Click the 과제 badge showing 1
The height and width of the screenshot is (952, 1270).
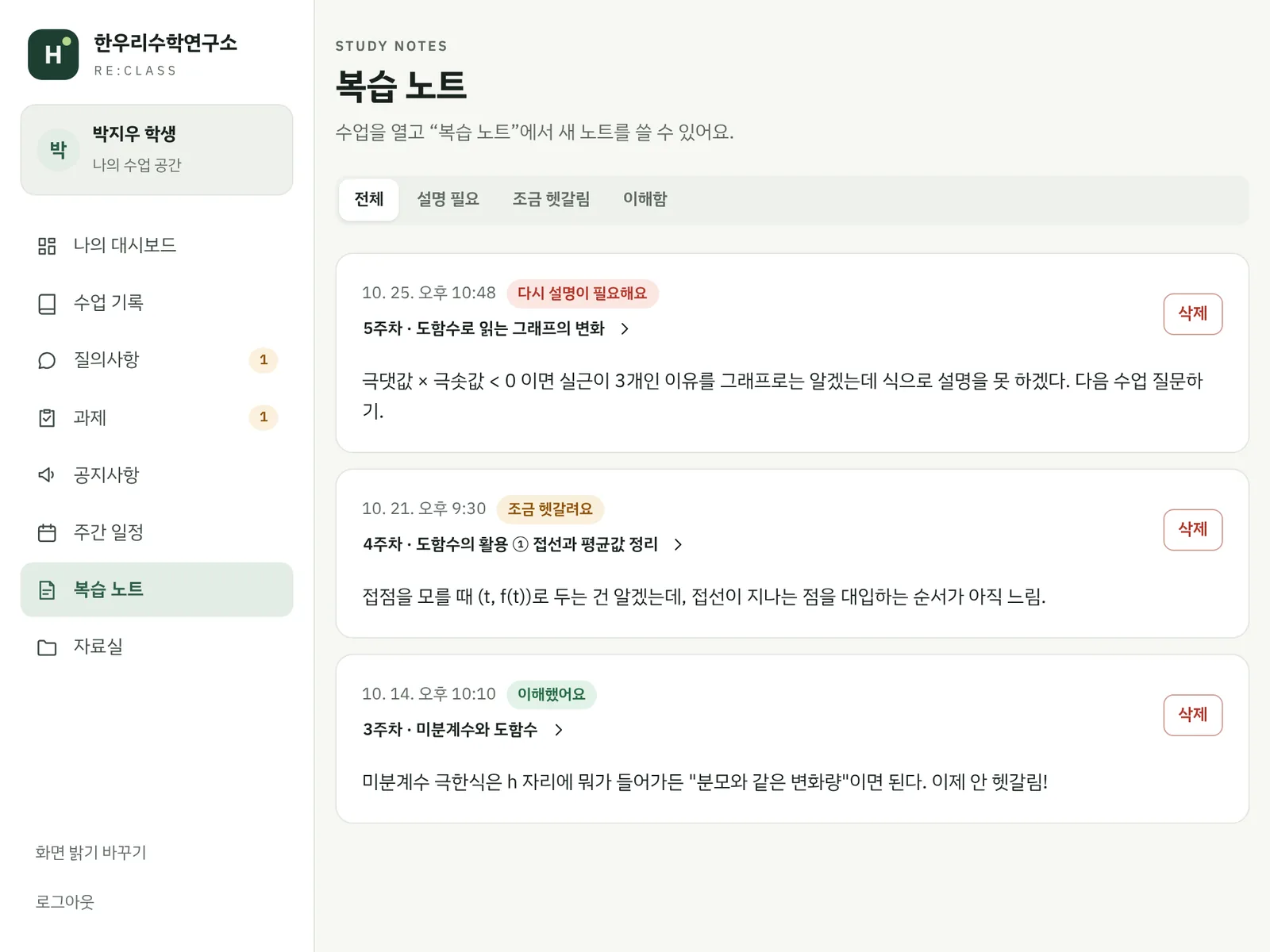[264, 417]
